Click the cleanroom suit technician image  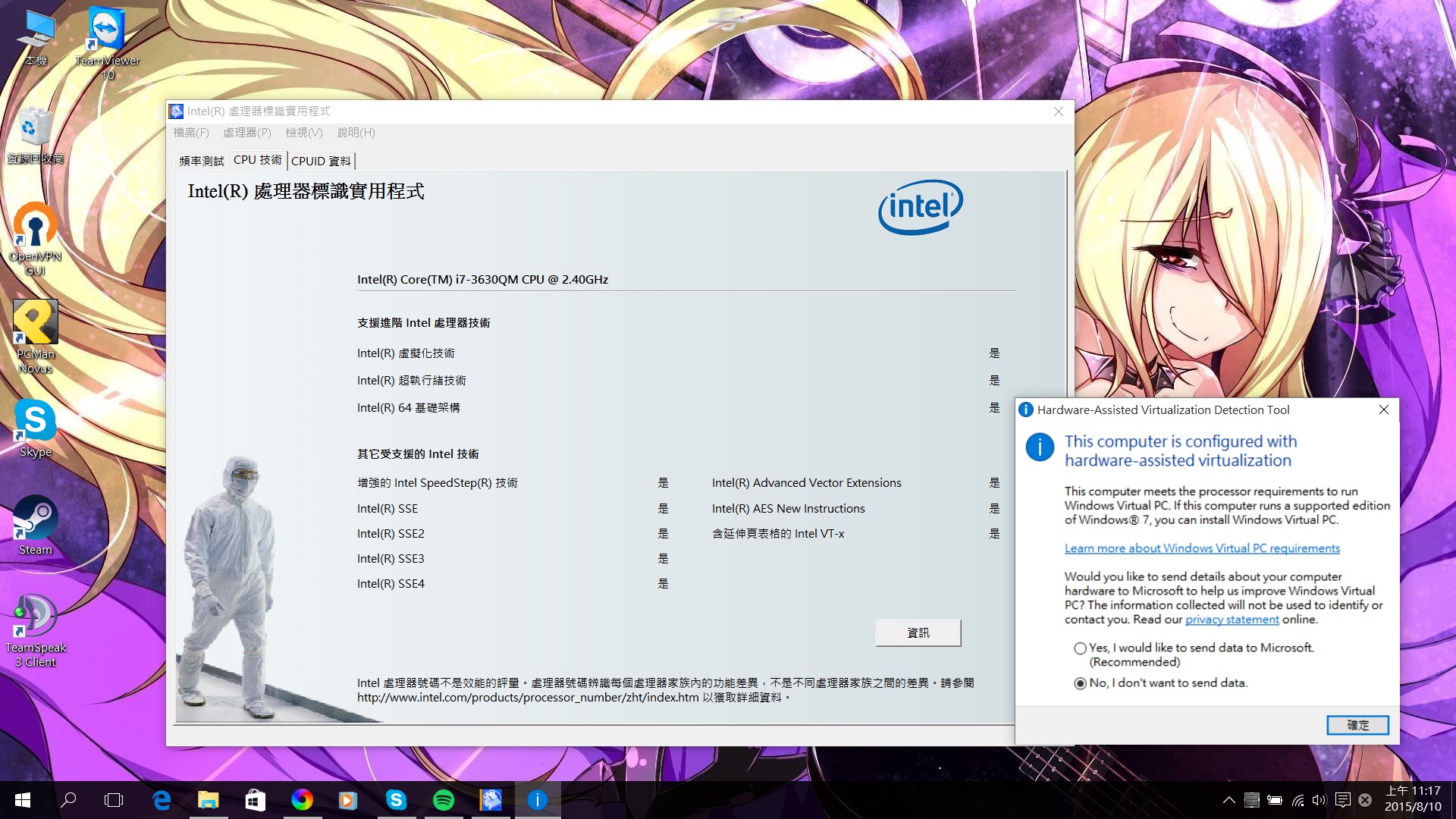coord(230,588)
